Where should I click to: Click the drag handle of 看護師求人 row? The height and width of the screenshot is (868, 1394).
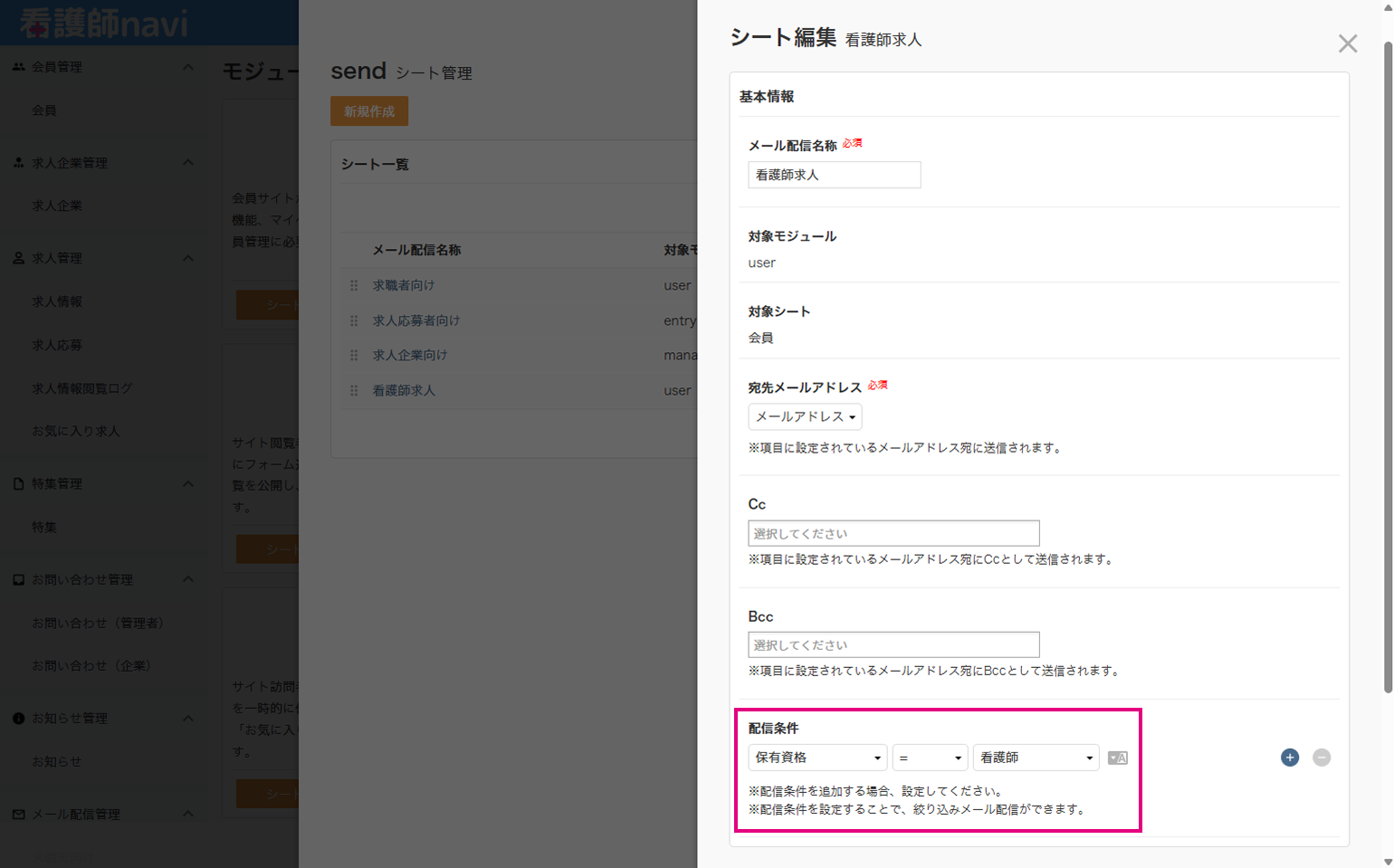pos(354,389)
